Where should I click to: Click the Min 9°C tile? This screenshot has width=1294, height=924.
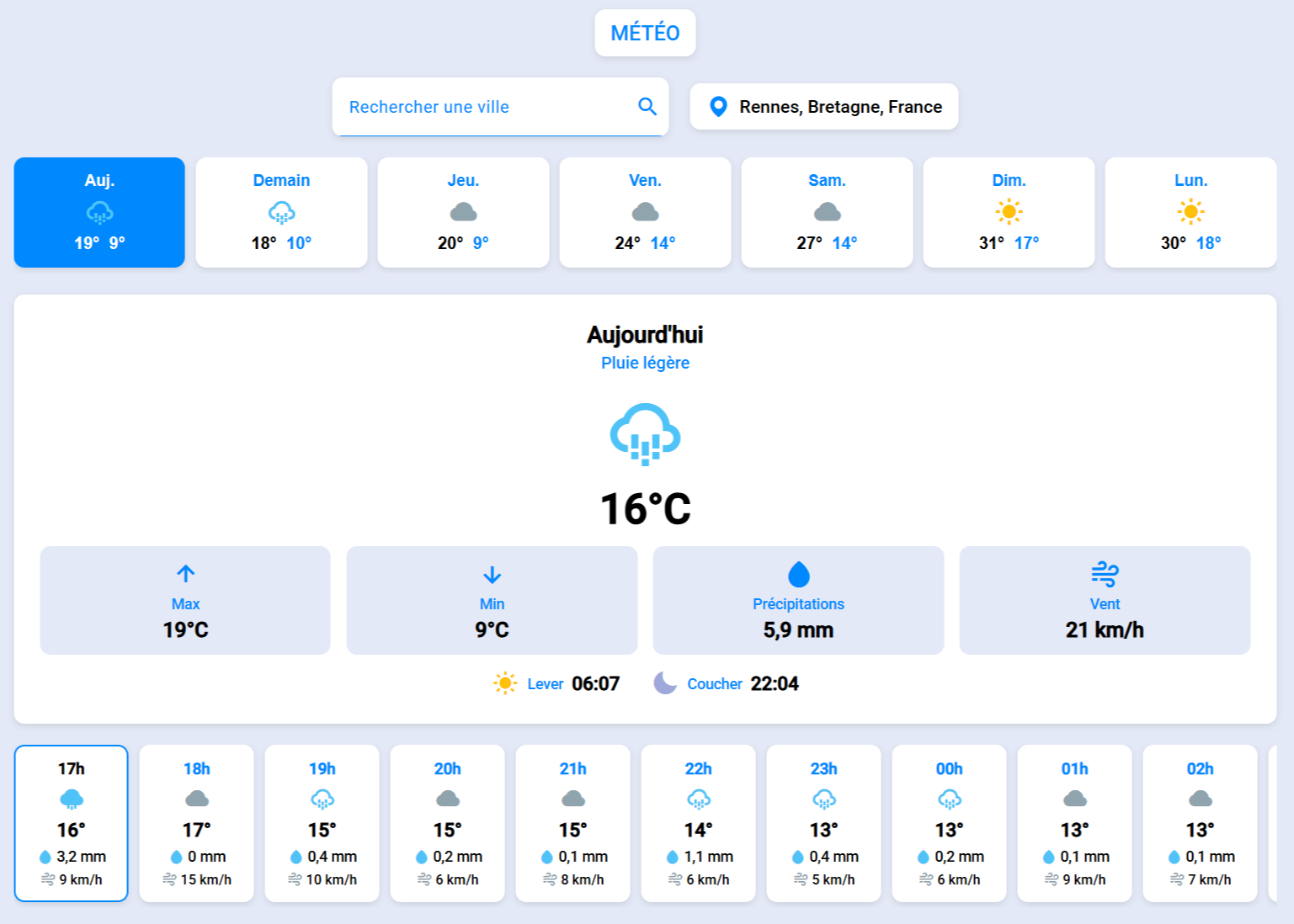tap(492, 600)
